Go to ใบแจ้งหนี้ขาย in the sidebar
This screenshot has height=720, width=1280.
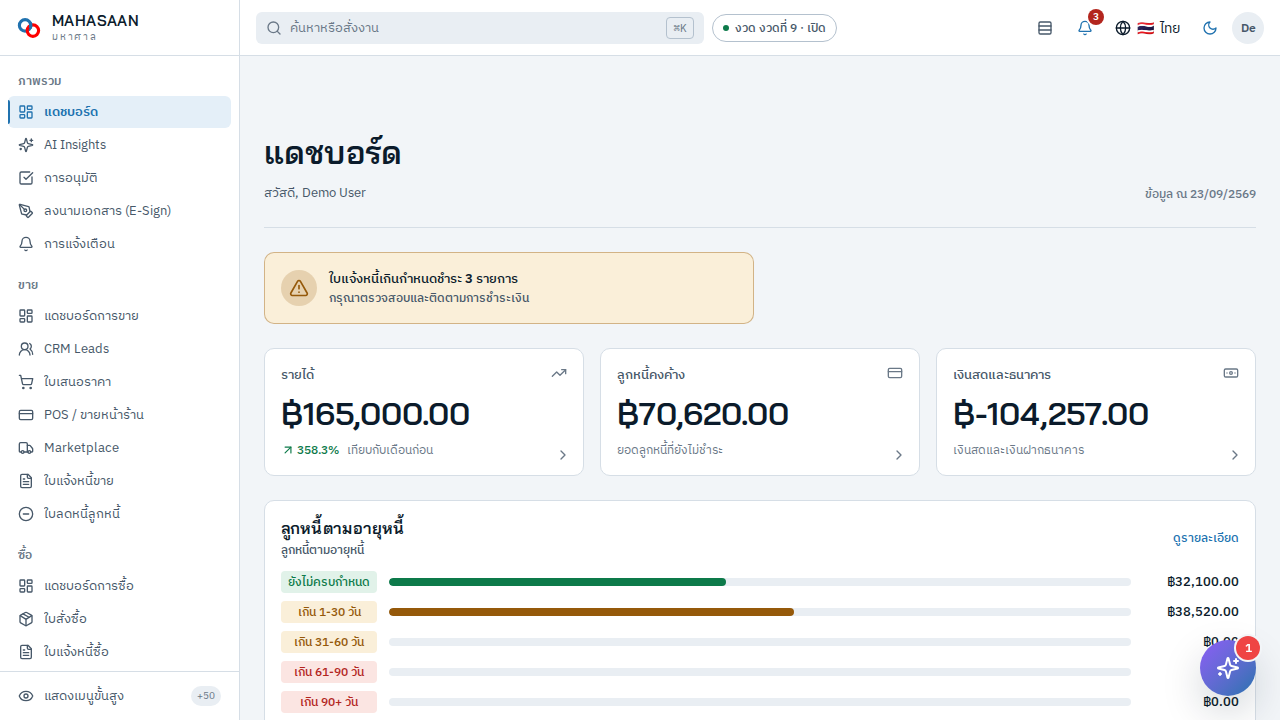119,481
